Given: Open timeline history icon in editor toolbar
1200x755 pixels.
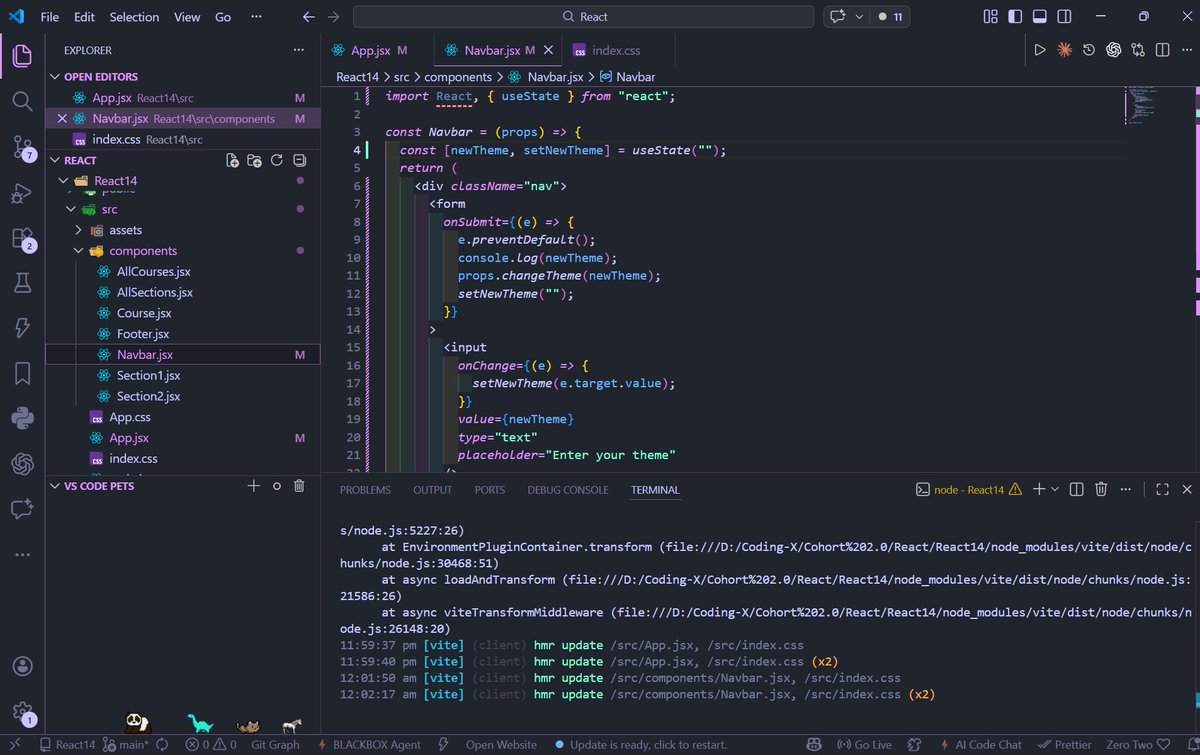Looking at the screenshot, I should (1089, 50).
